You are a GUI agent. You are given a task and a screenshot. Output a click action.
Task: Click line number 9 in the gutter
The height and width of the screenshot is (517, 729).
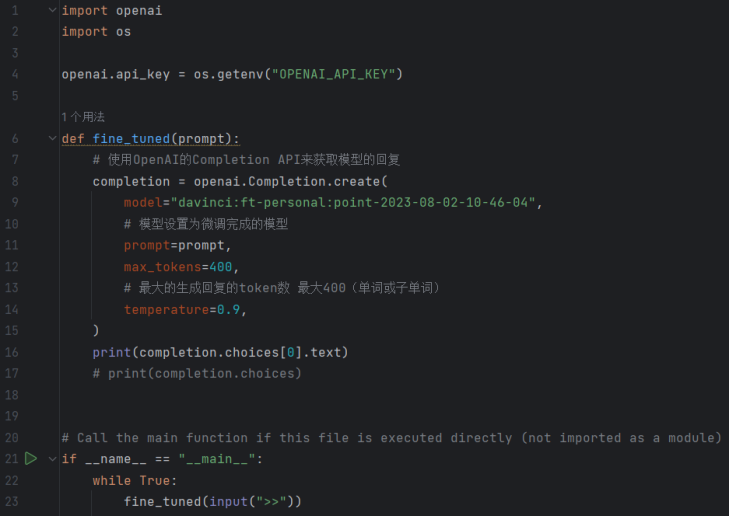[x=15, y=202]
